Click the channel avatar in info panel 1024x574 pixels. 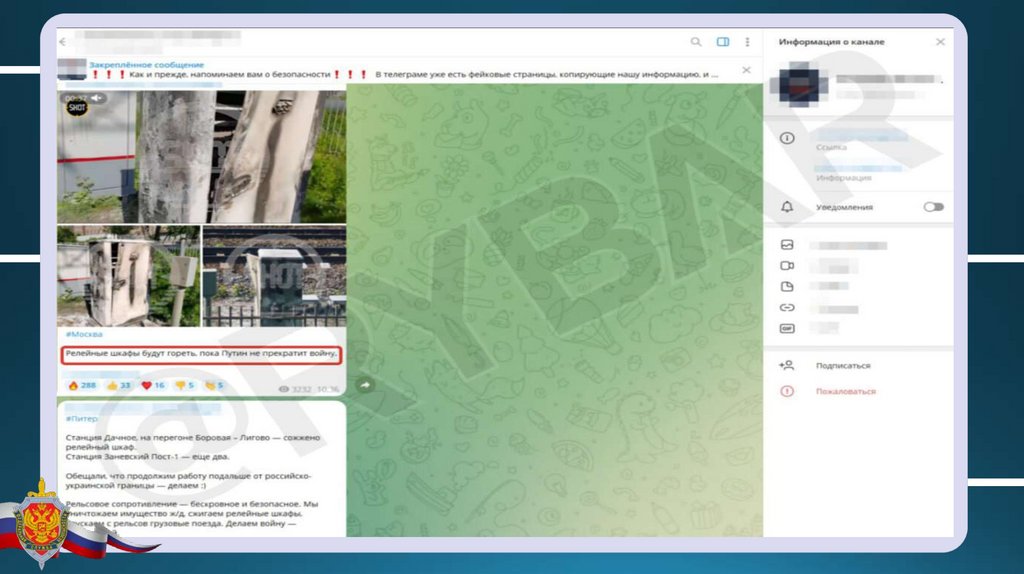click(x=799, y=84)
